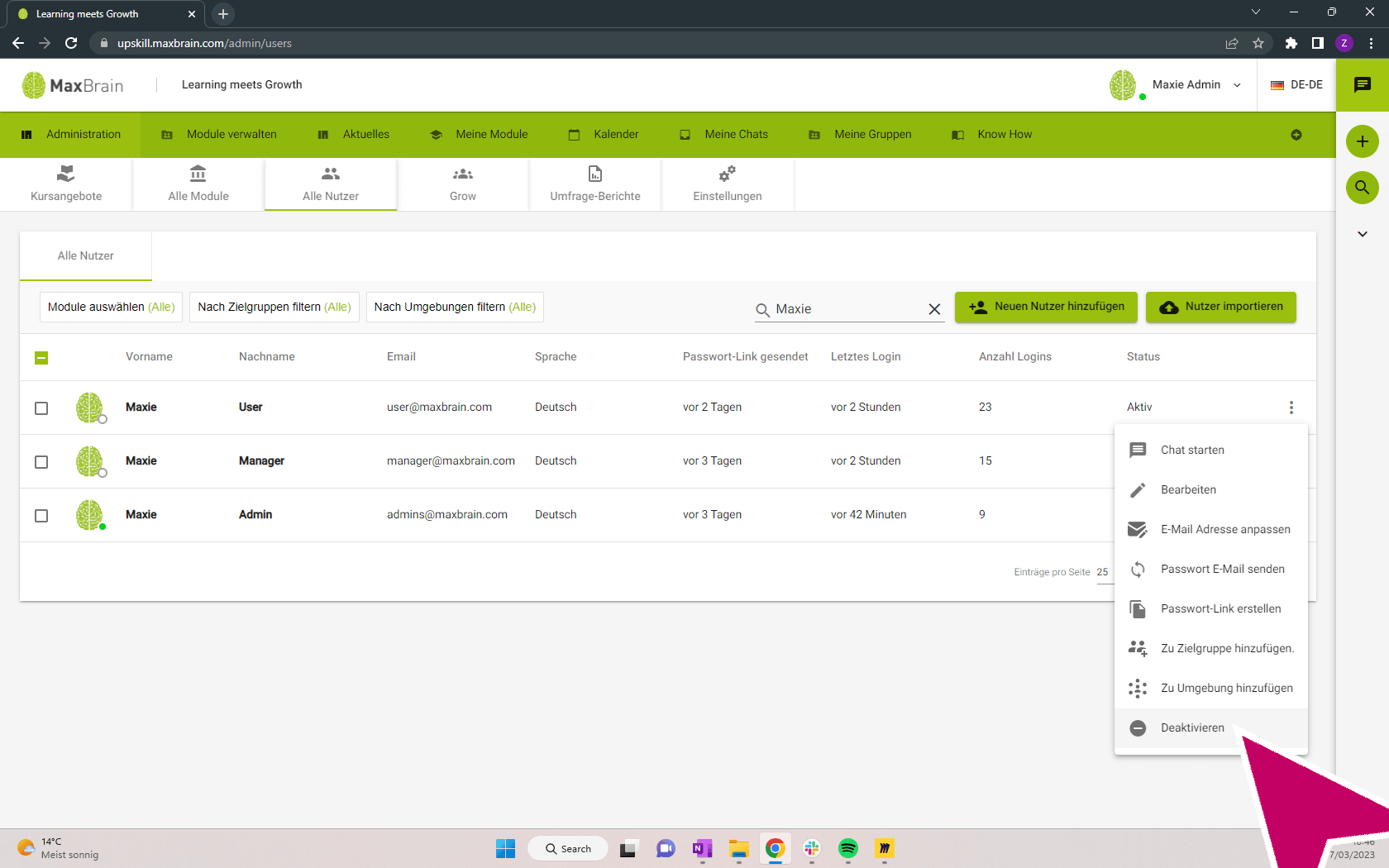This screenshot has height=868, width=1389.
Task: Open Alle Module section
Action: [x=198, y=184]
